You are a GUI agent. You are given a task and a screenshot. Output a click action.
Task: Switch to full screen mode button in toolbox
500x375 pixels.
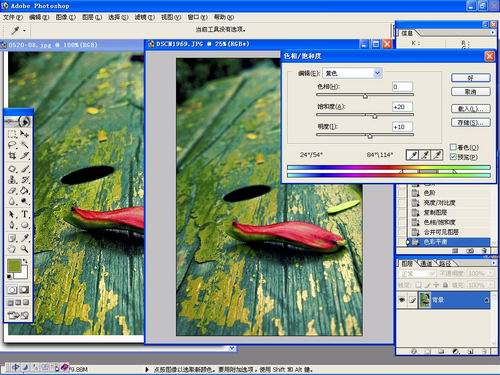tap(26, 302)
